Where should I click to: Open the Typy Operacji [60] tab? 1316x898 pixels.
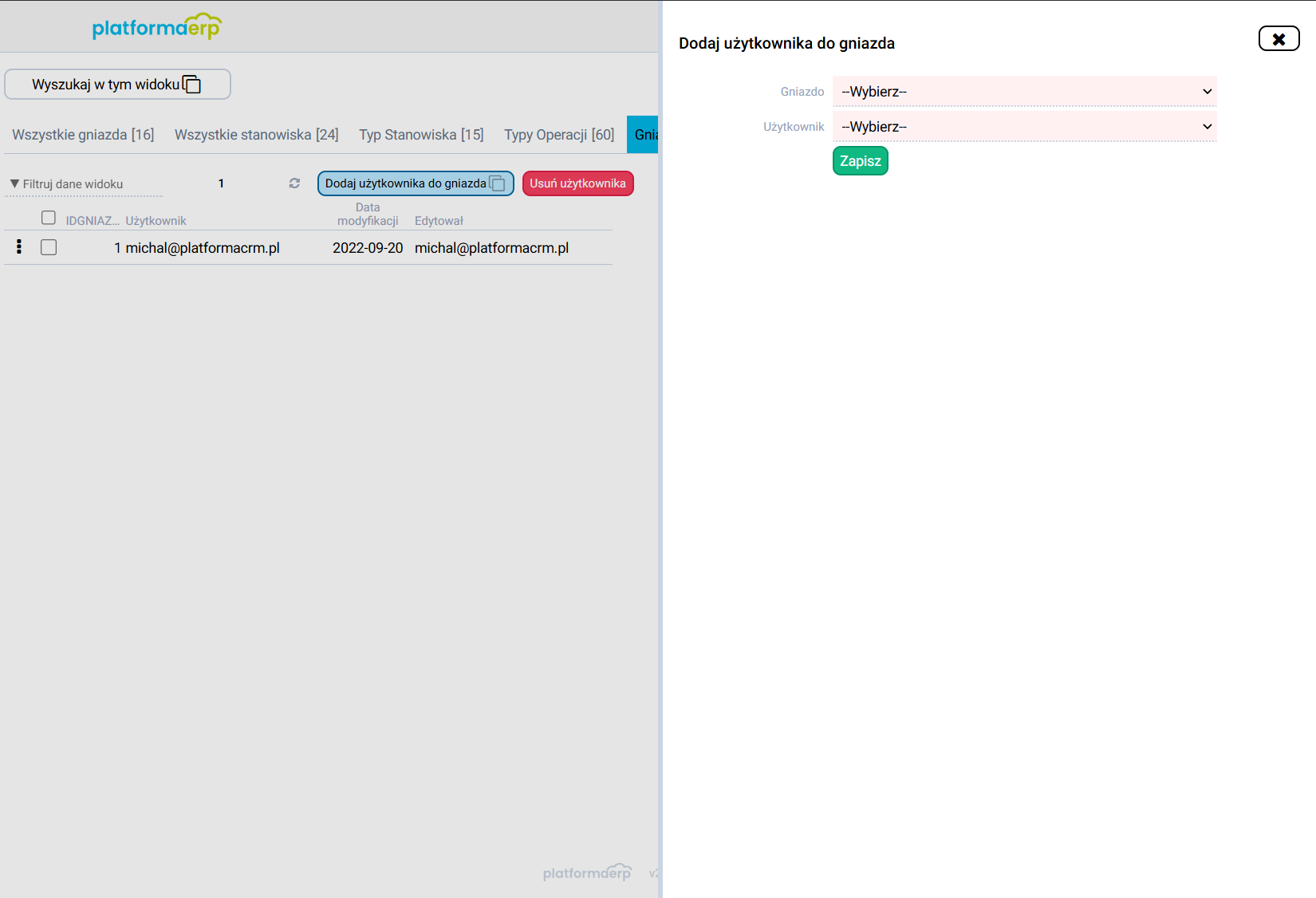pyautogui.click(x=559, y=135)
